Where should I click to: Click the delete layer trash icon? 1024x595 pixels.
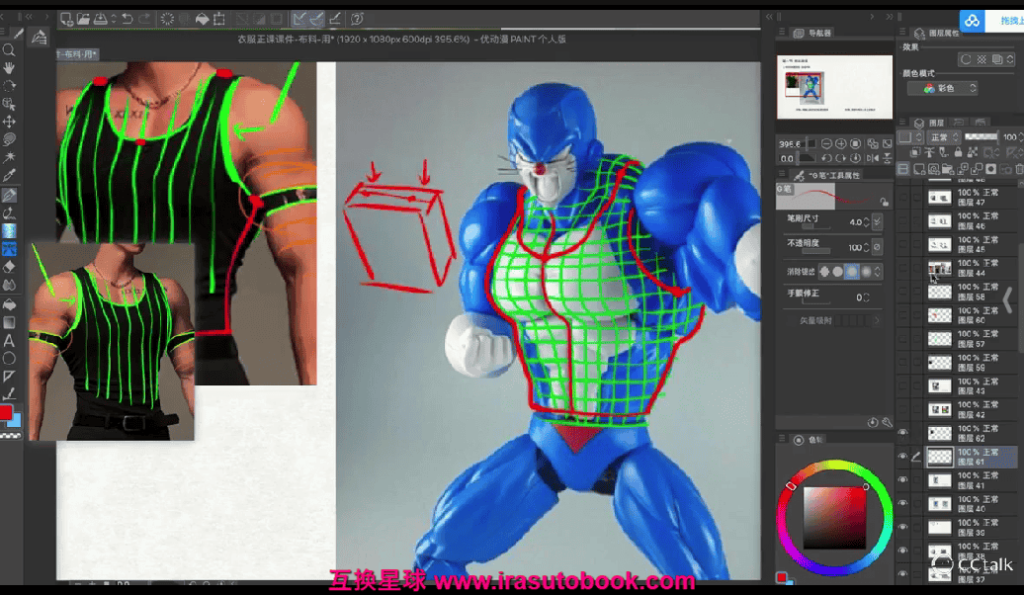1019,169
